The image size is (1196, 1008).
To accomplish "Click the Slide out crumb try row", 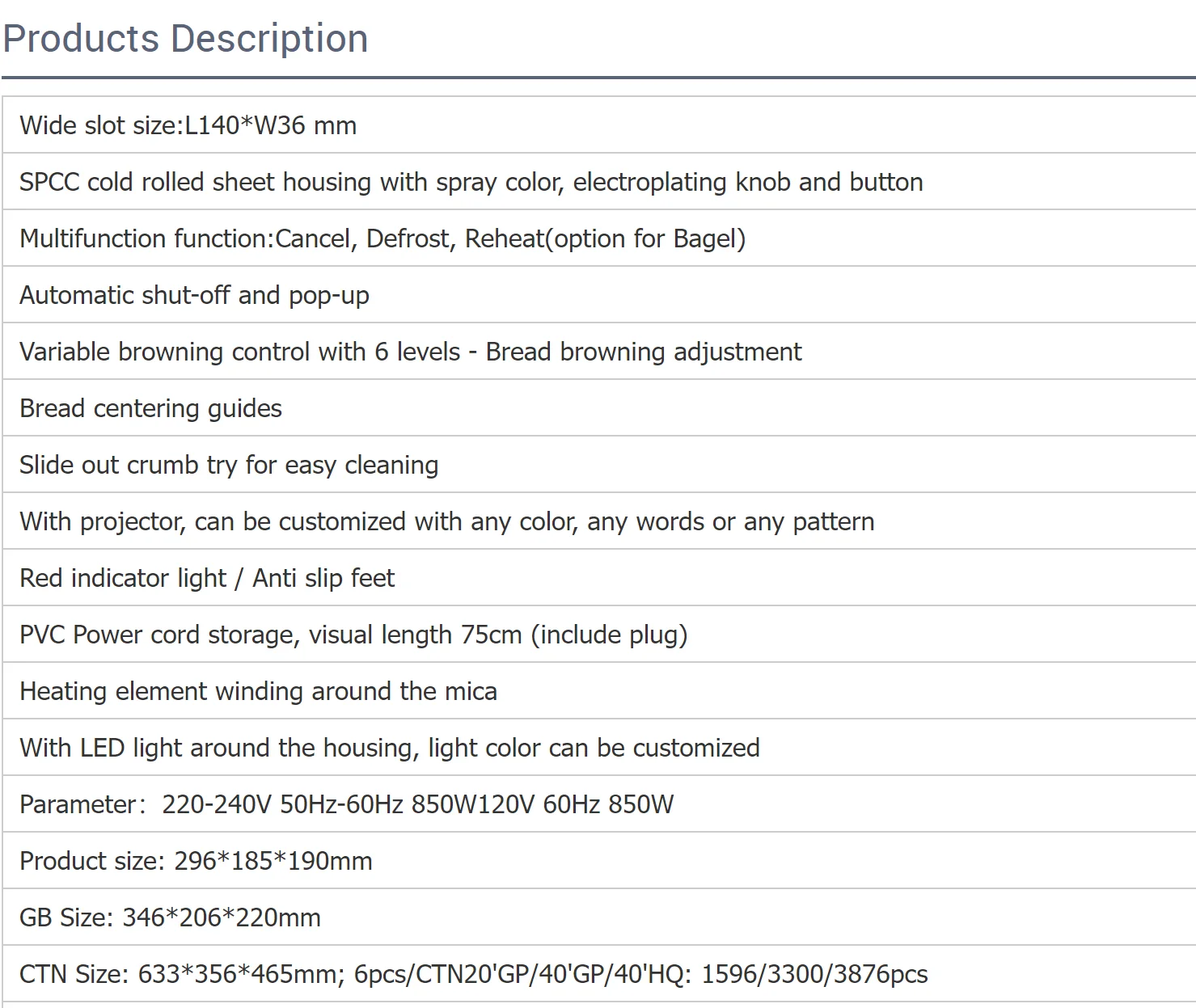I will (229, 465).
